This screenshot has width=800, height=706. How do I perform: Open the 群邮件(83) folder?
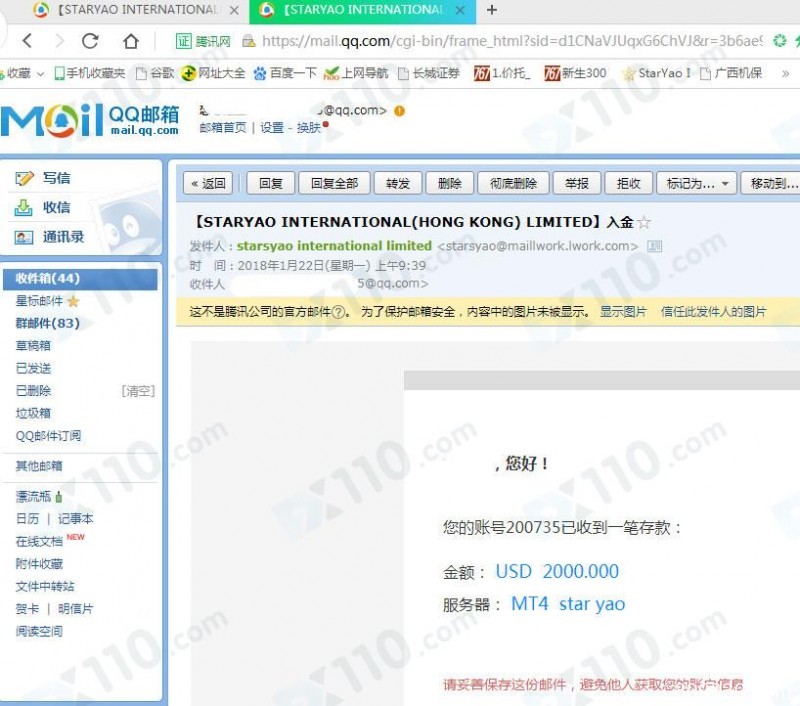pos(47,323)
